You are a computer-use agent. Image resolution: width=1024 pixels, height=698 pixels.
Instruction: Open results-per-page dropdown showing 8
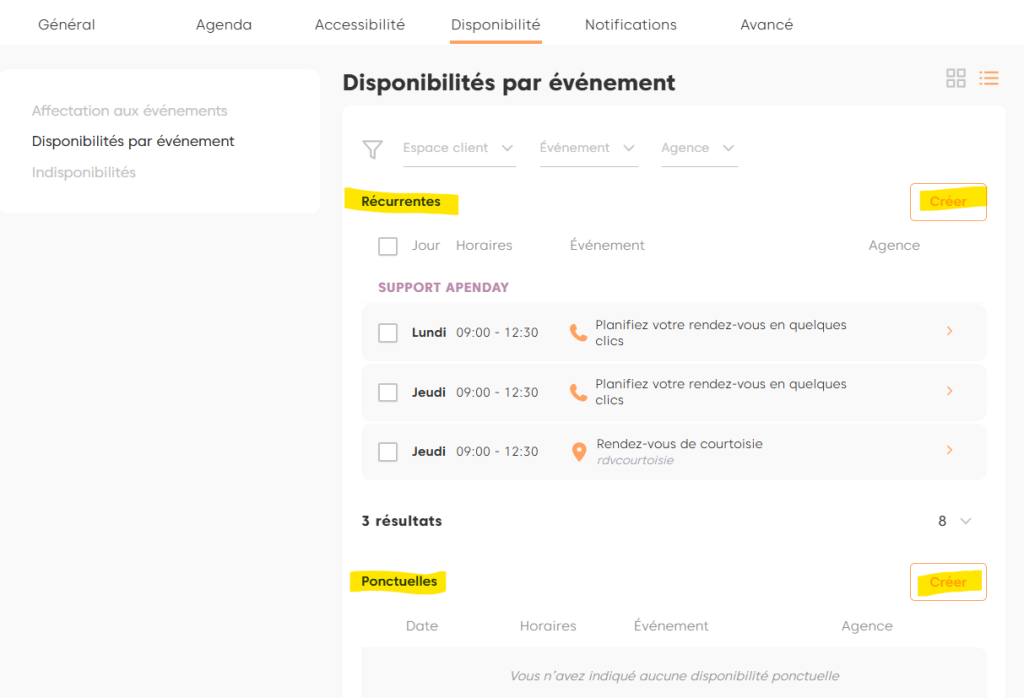click(955, 521)
